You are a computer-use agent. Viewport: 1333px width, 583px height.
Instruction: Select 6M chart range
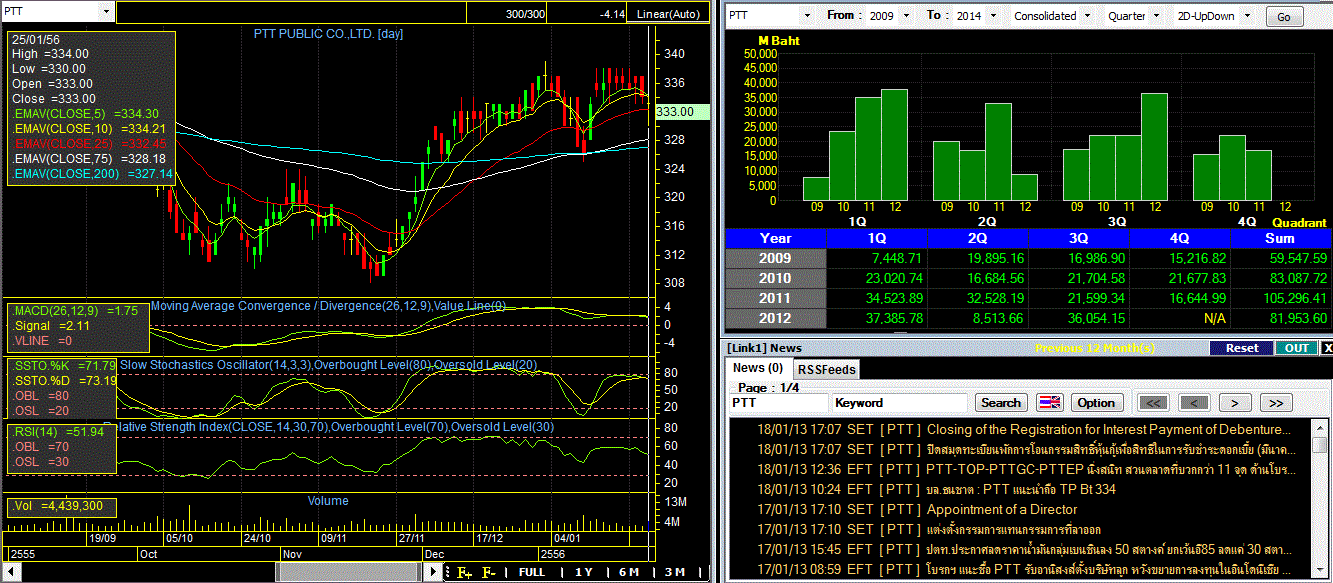[629, 572]
